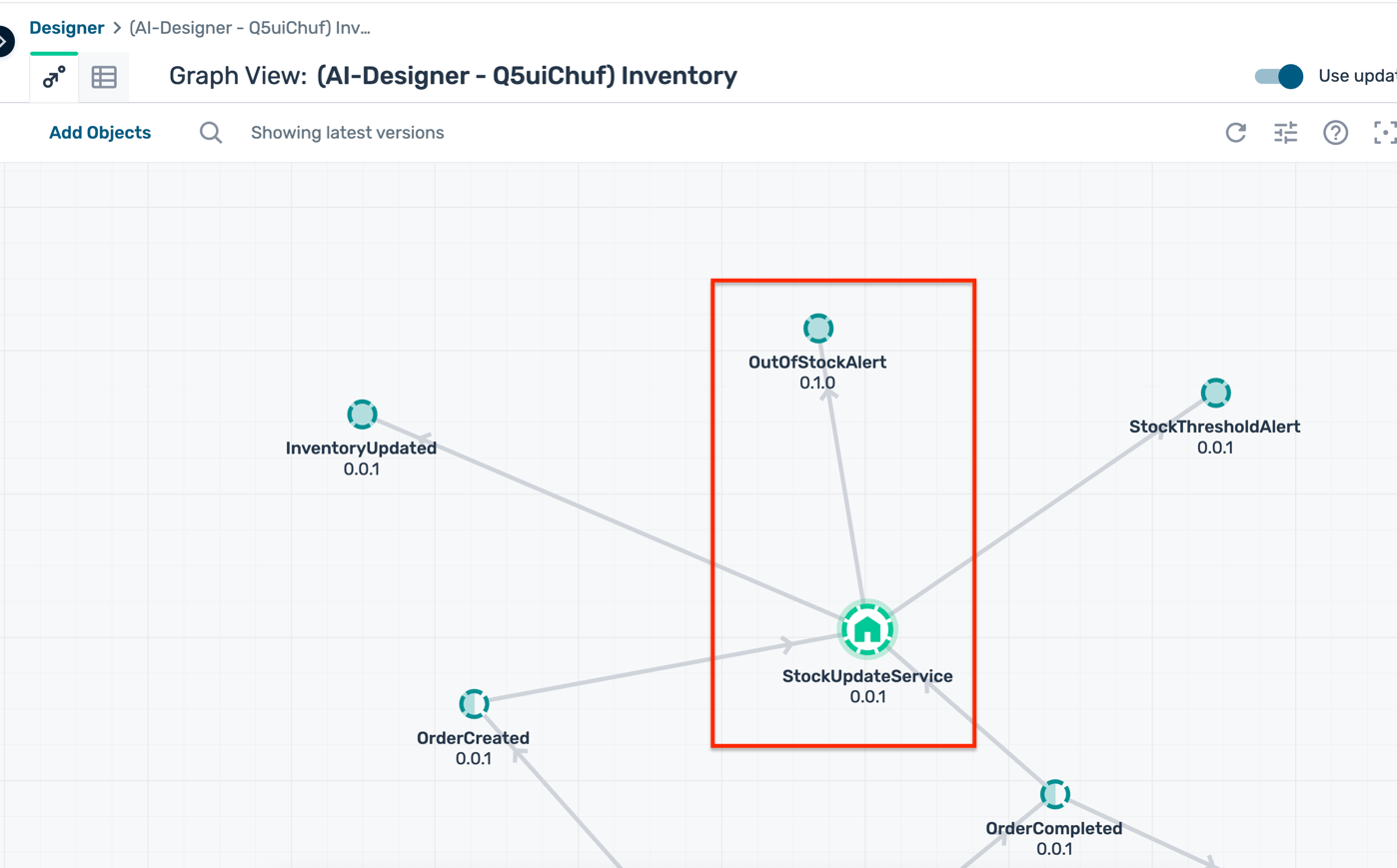The width and height of the screenshot is (1397, 868).
Task: Switch to the Graph View tab icon
Action: click(x=54, y=77)
